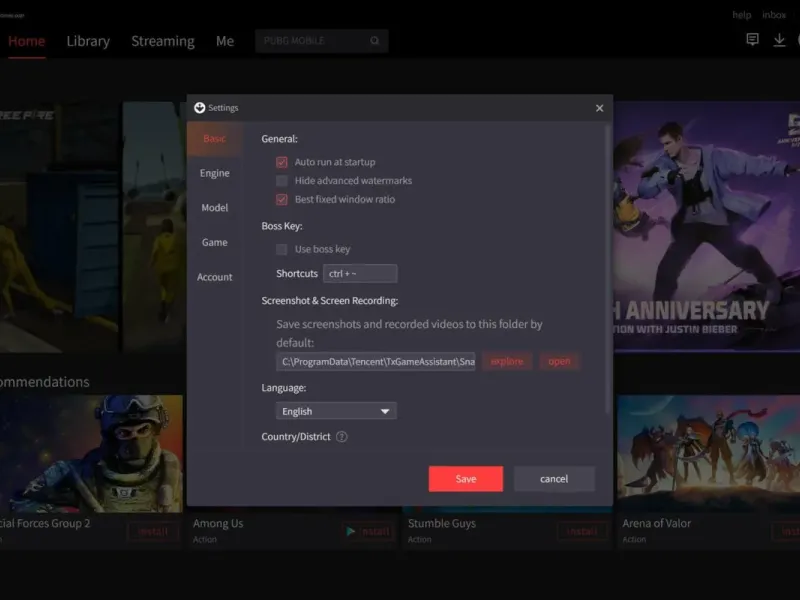Install Stumble Guys game
The image size is (800, 600).
point(582,532)
